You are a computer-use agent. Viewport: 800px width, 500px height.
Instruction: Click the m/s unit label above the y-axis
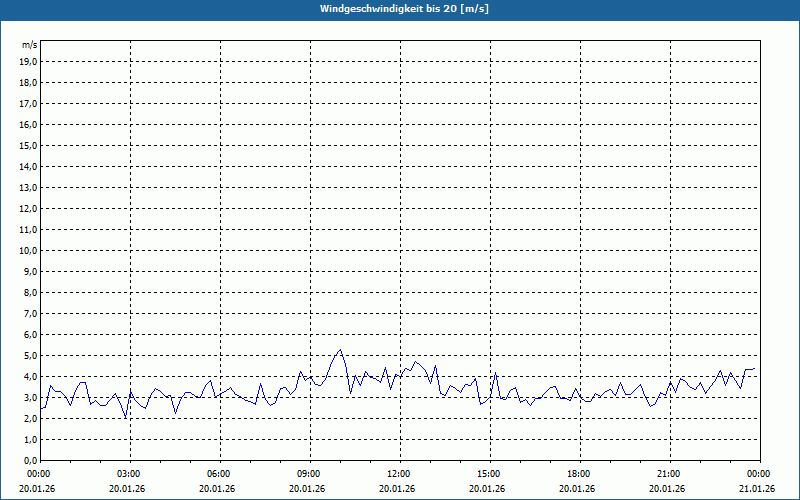pos(29,45)
